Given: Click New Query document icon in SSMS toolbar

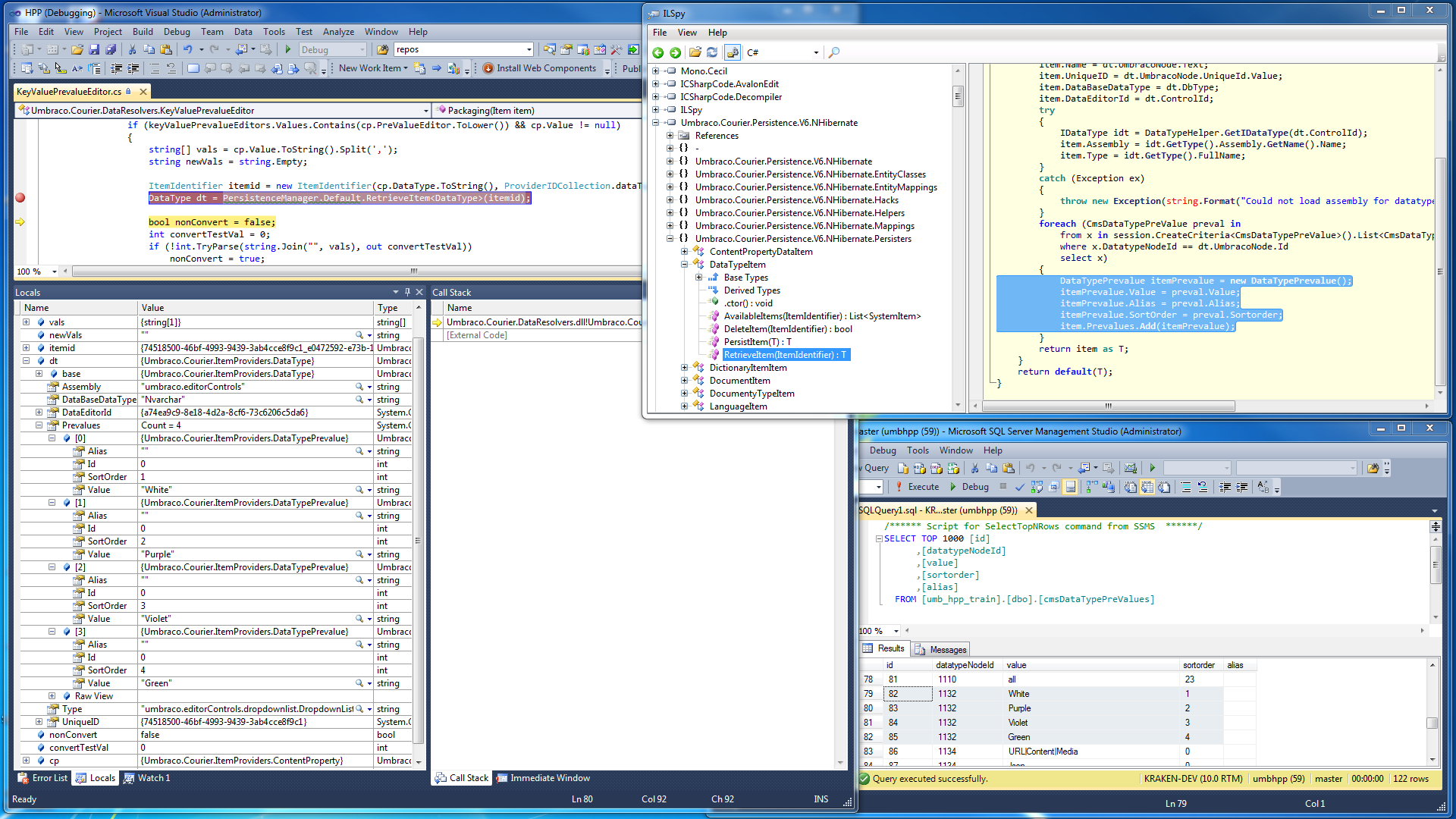Looking at the screenshot, I should click(903, 469).
